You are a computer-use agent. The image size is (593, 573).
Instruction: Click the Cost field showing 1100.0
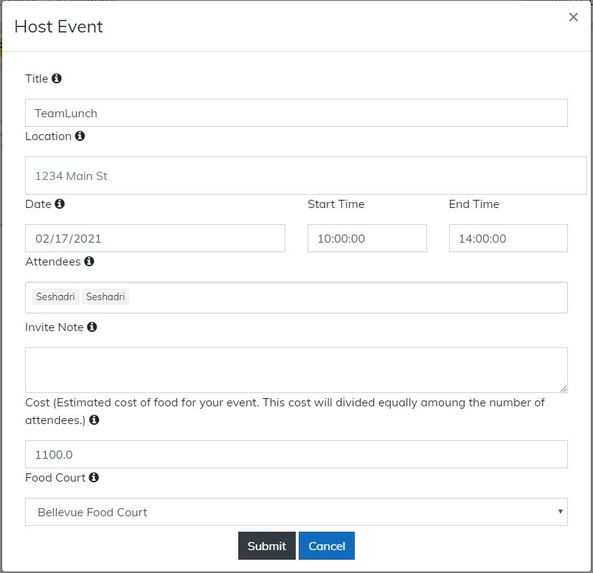(296, 454)
